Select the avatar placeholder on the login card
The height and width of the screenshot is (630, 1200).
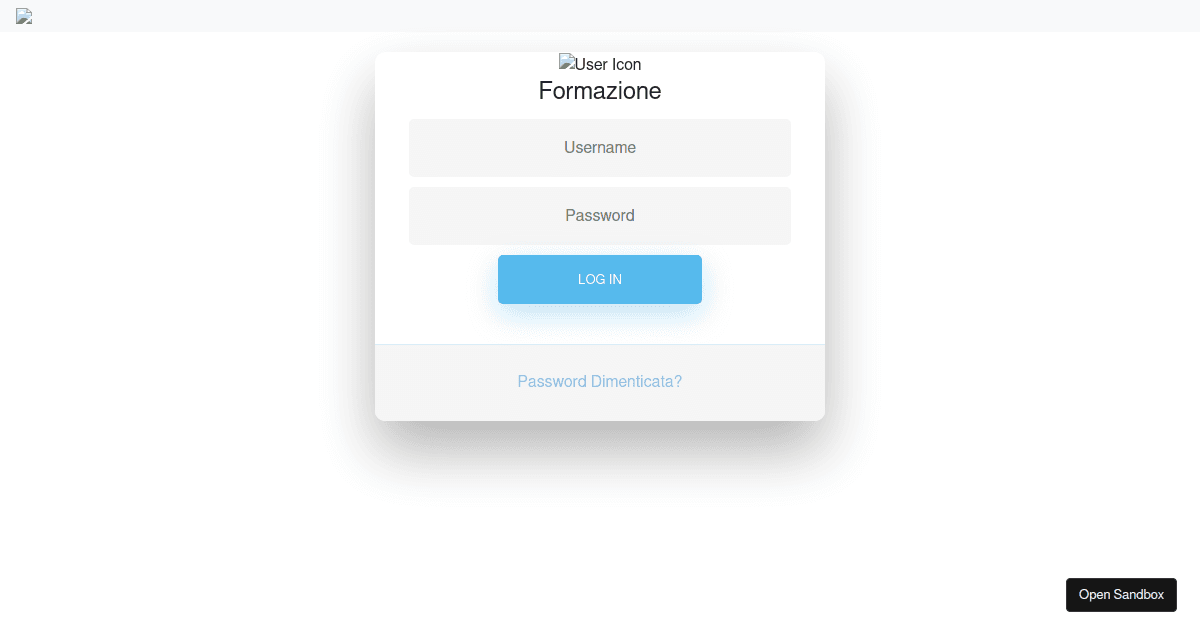(599, 63)
